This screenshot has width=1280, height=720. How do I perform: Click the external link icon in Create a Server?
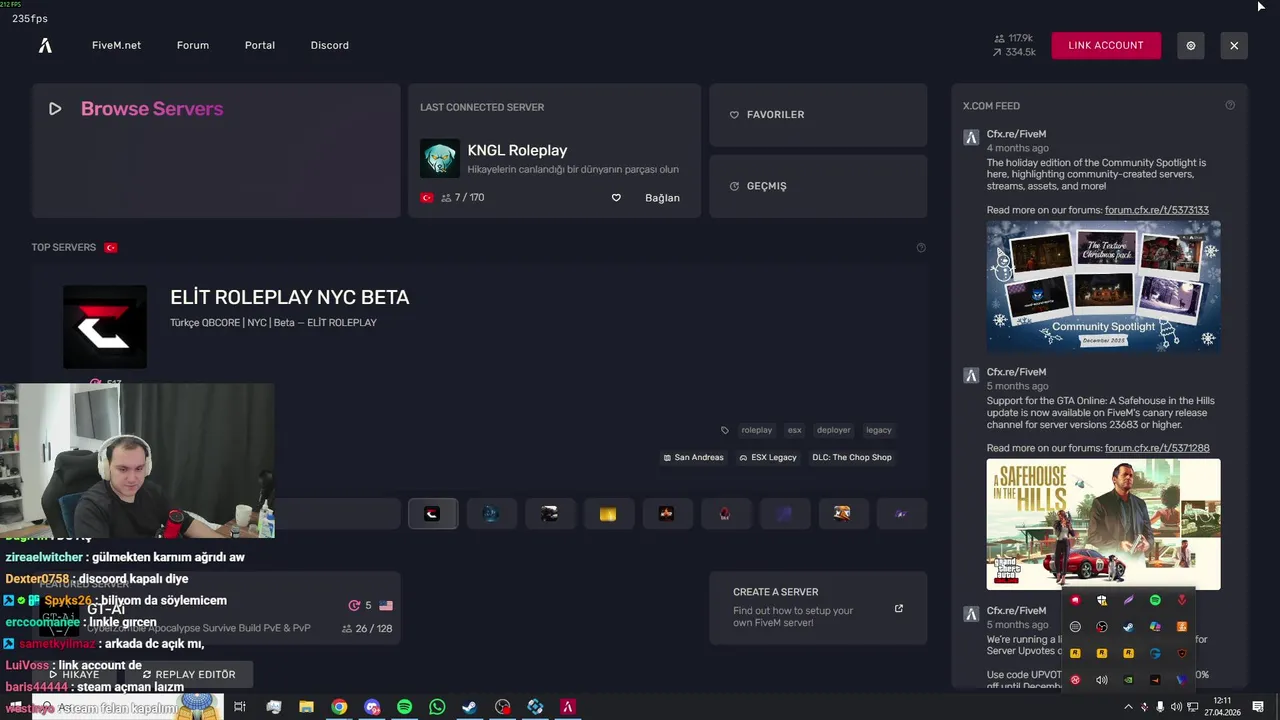(x=898, y=608)
